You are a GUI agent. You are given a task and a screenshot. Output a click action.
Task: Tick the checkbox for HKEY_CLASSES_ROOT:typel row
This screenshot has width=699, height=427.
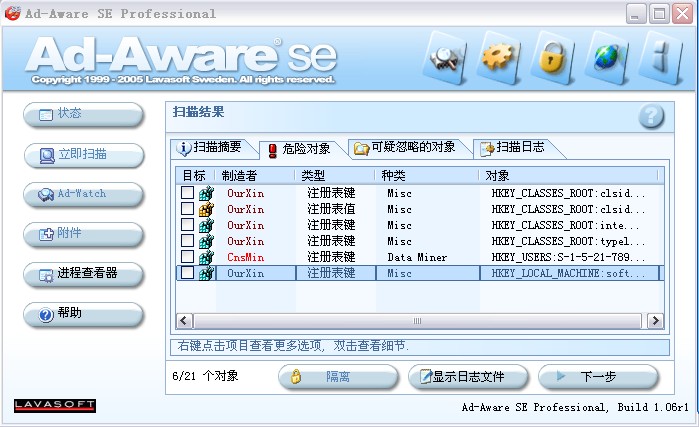[187, 241]
